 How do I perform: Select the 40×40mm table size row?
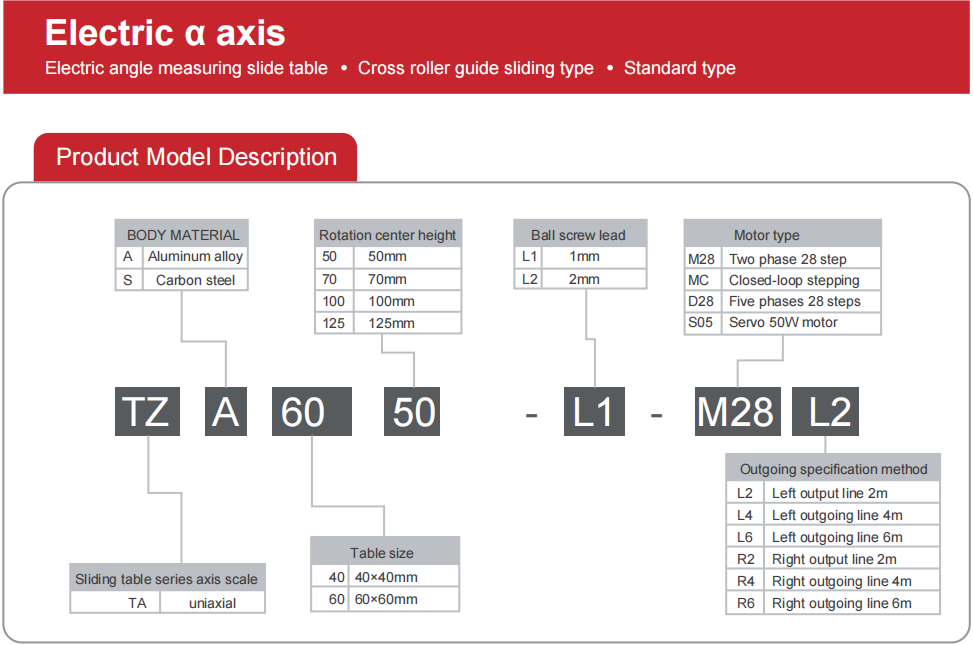tap(387, 577)
